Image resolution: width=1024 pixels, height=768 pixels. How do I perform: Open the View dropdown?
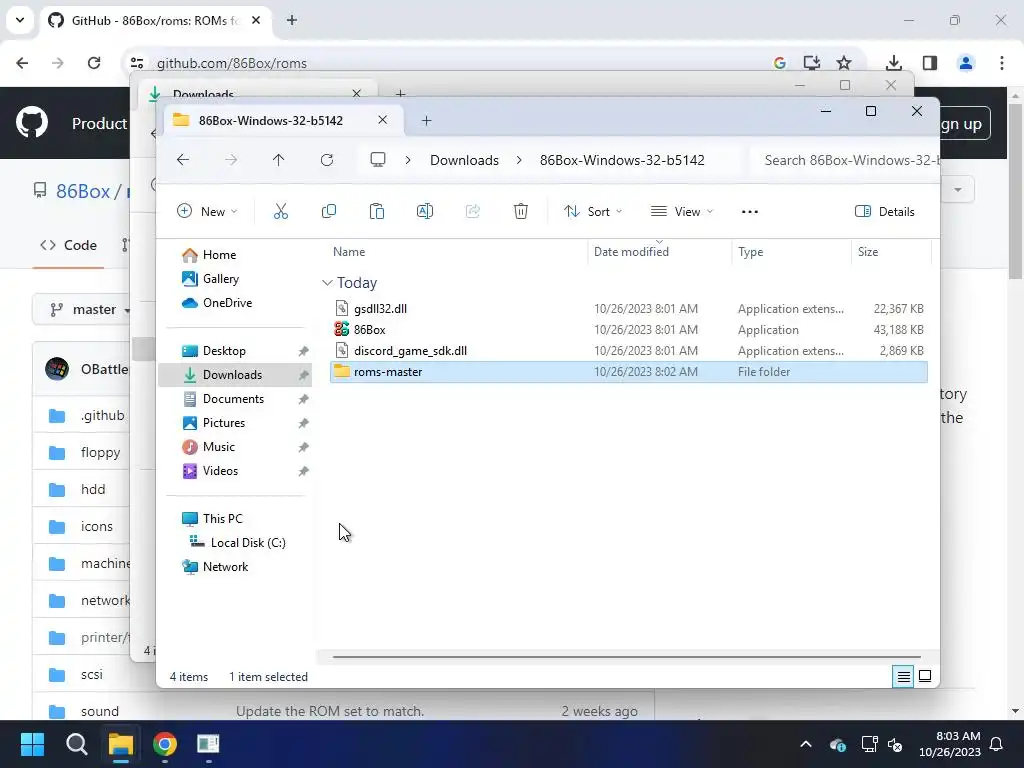pos(682,212)
